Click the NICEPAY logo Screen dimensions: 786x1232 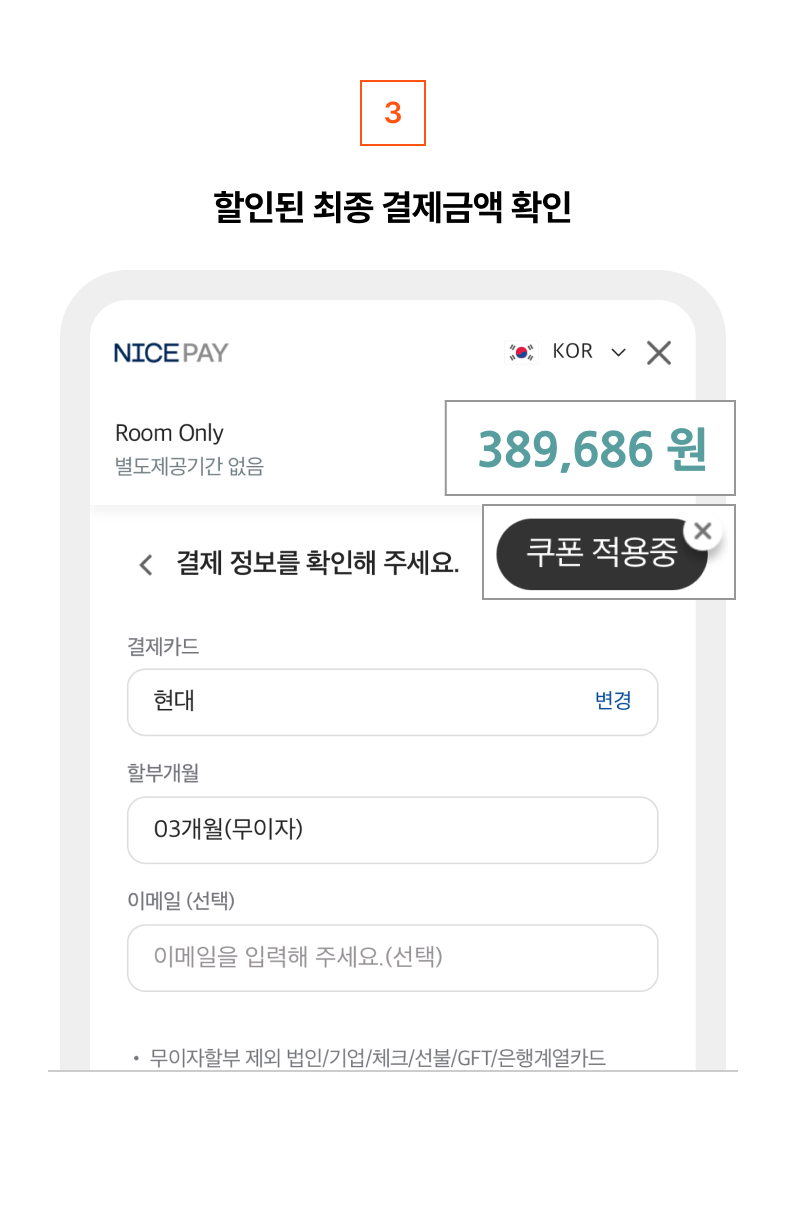pyautogui.click(x=171, y=353)
